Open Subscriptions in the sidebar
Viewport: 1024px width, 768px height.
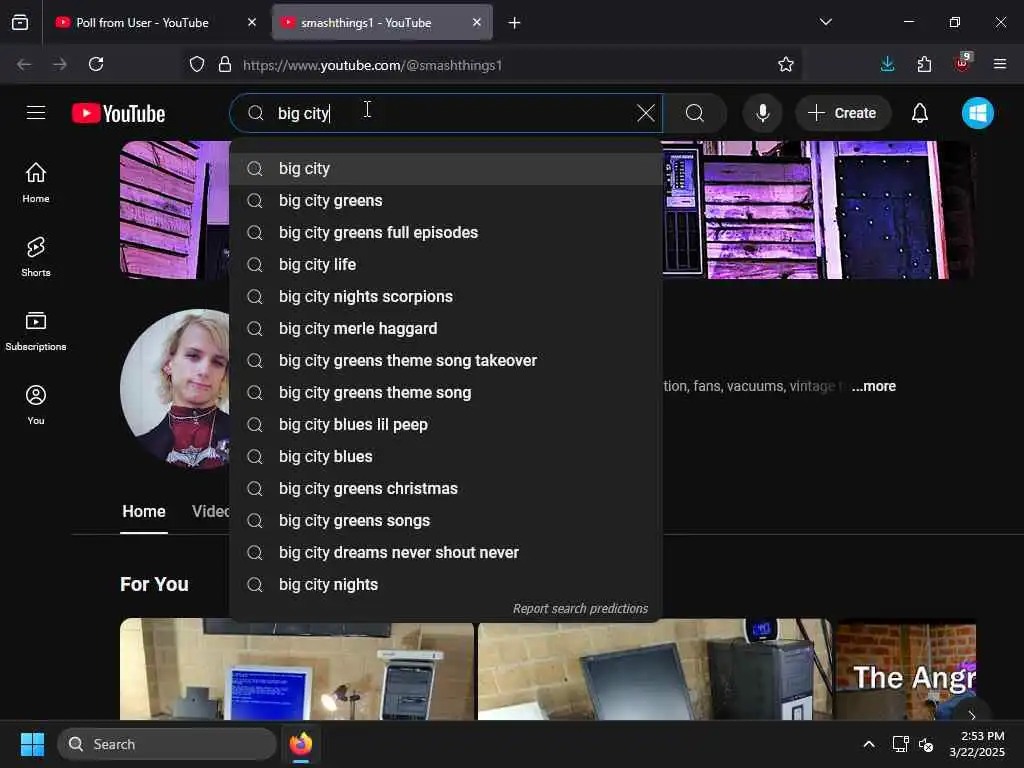(36, 331)
